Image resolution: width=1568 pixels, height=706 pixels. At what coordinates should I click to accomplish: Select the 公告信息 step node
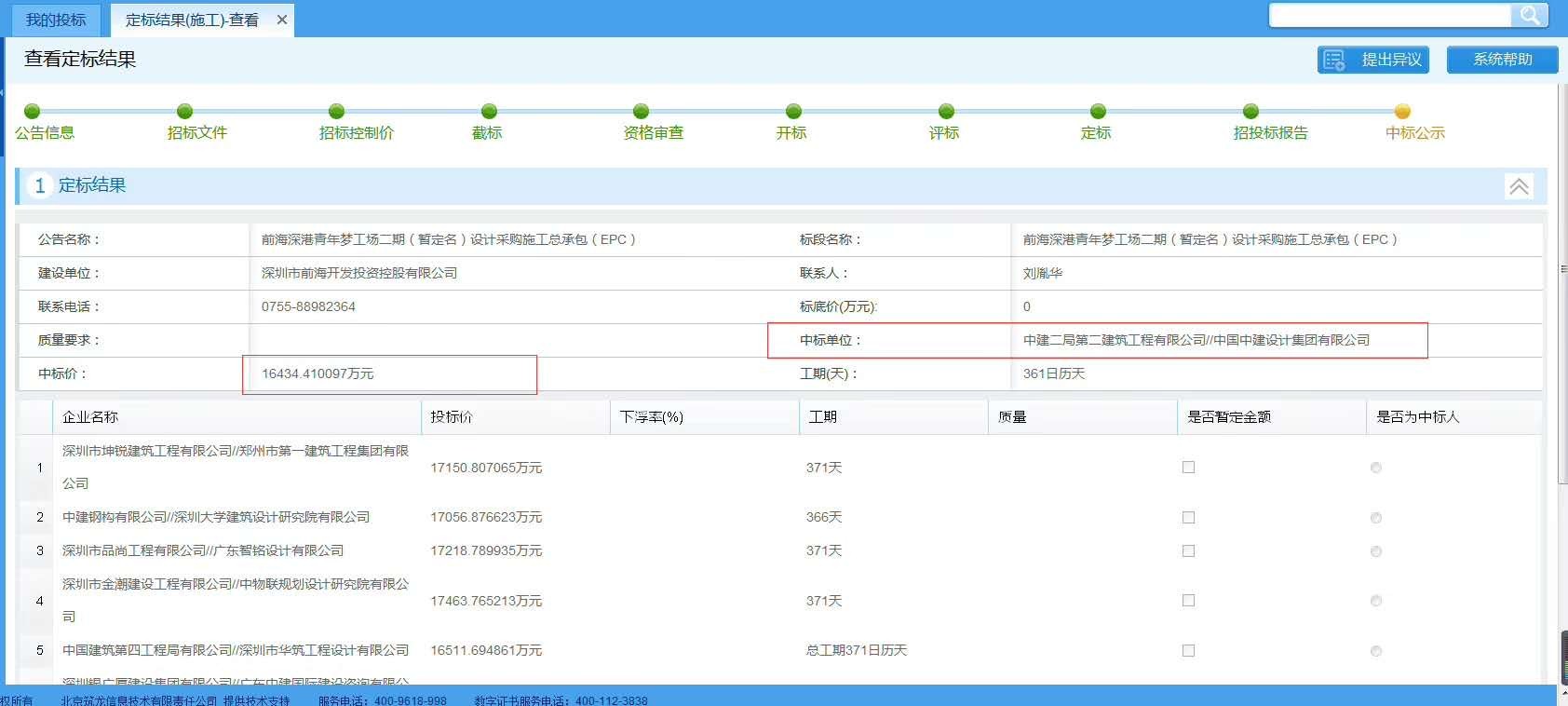coord(33,112)
